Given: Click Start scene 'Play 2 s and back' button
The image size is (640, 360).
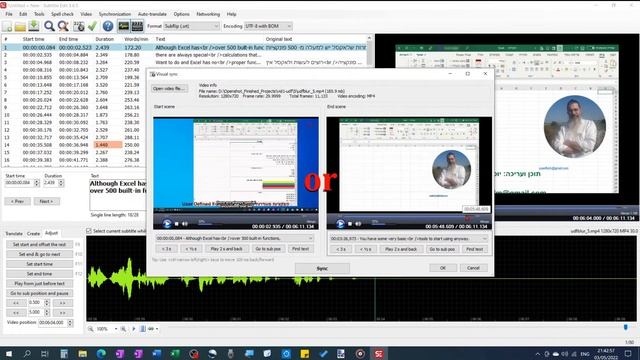Looking at the screenshot, I should pos(227,249).
